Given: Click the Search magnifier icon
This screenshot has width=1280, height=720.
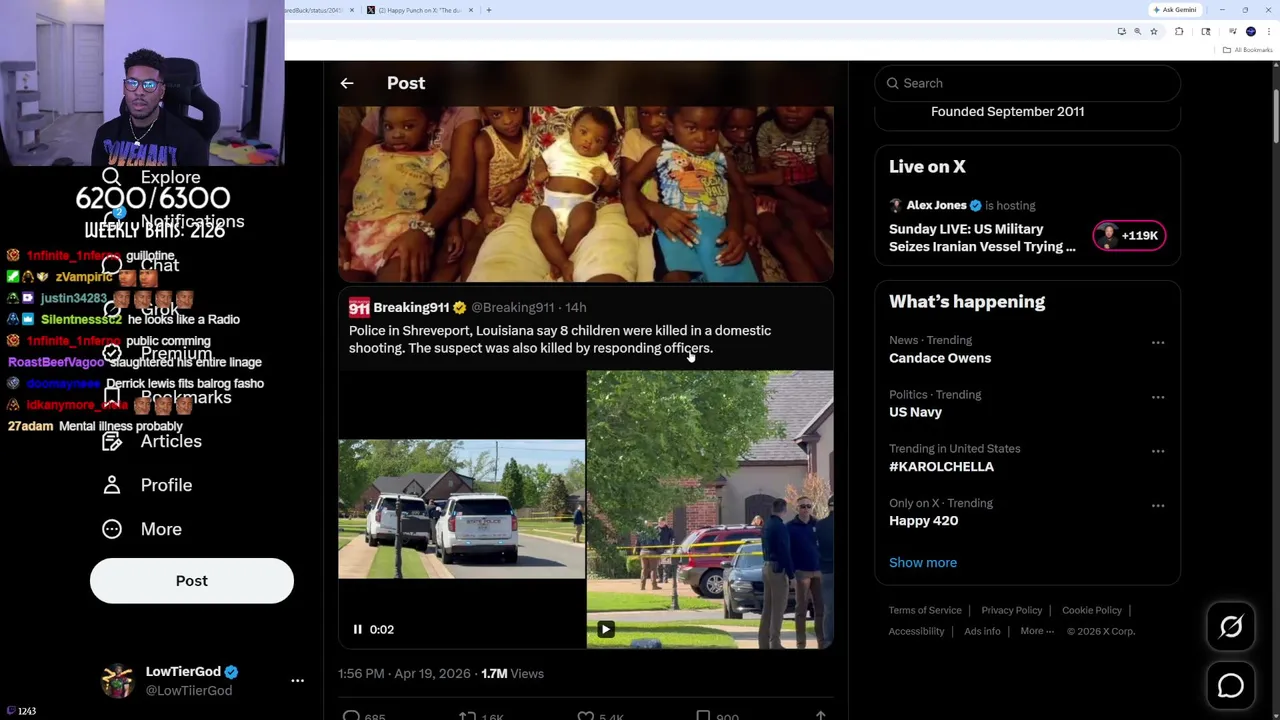Looking at the screenshot, I should (893, 83).
